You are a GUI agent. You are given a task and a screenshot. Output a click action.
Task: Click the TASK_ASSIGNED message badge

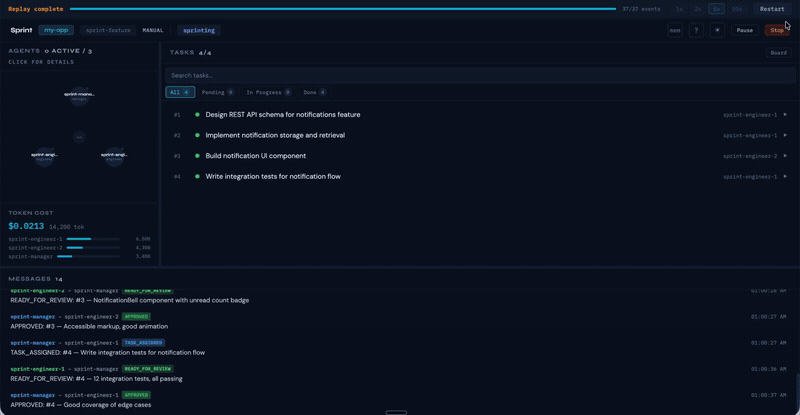(x=143, y=343)
